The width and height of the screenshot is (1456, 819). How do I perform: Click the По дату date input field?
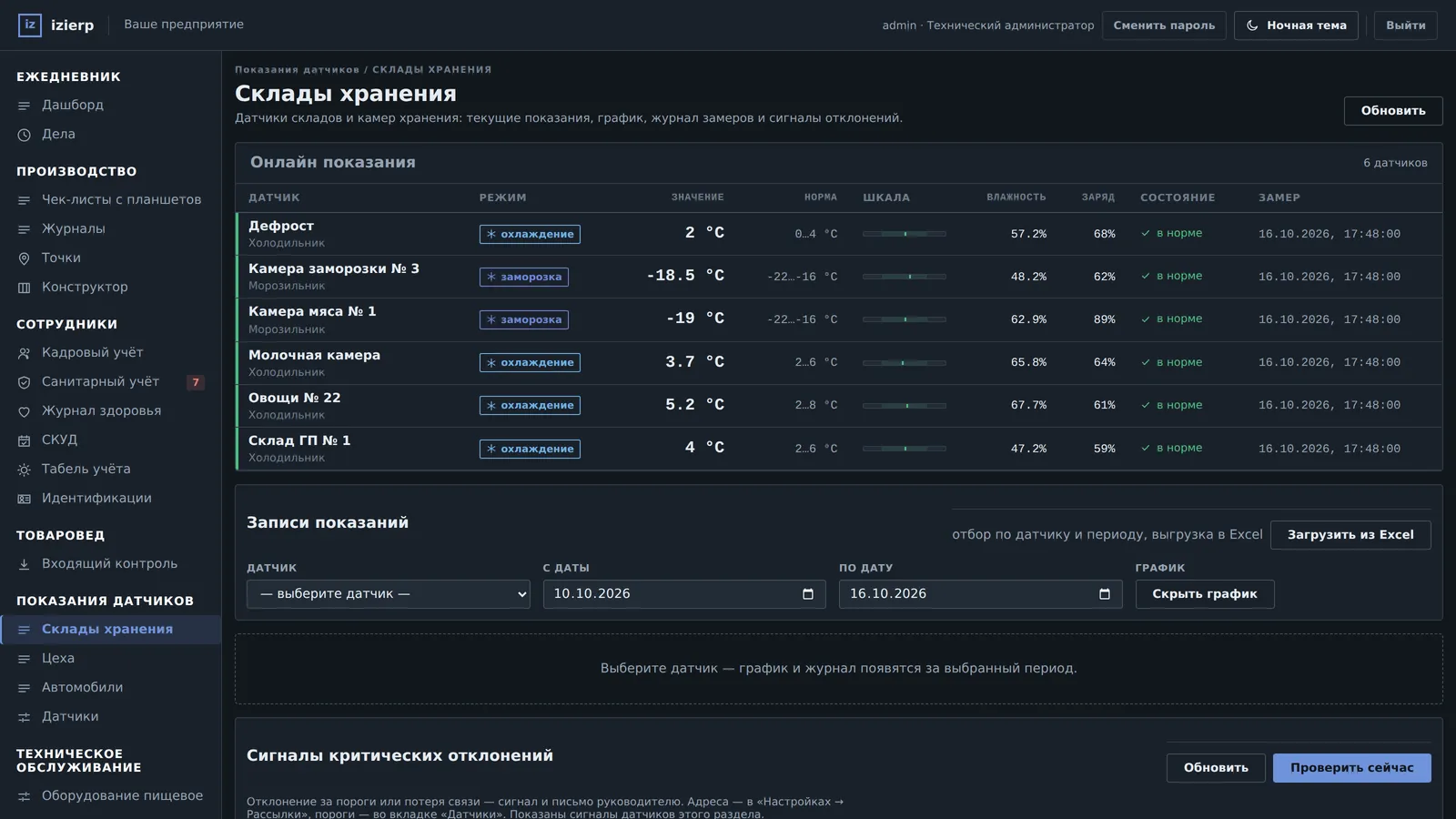pos(981,594)
